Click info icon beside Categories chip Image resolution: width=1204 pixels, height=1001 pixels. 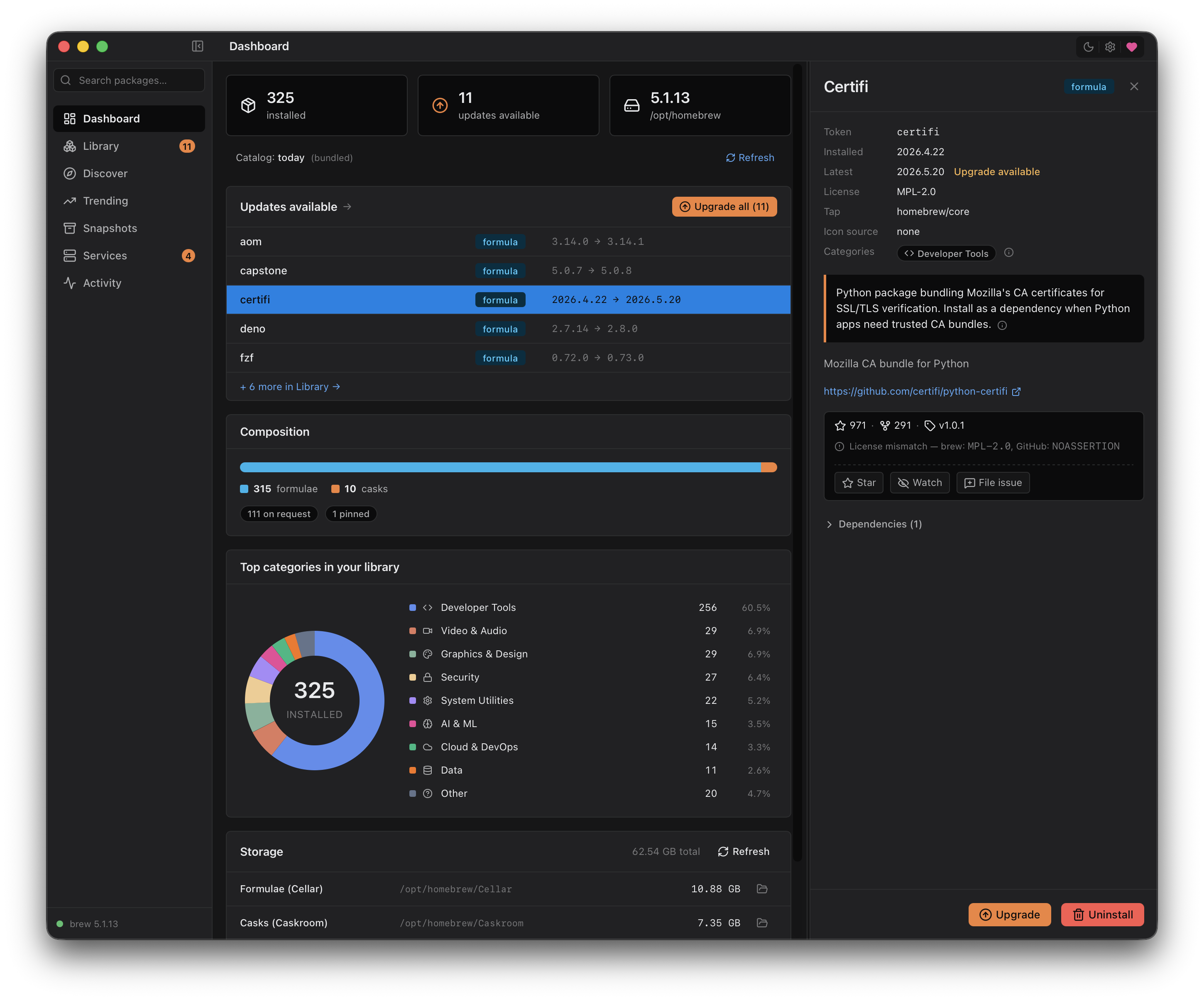tap(1008, 253)
